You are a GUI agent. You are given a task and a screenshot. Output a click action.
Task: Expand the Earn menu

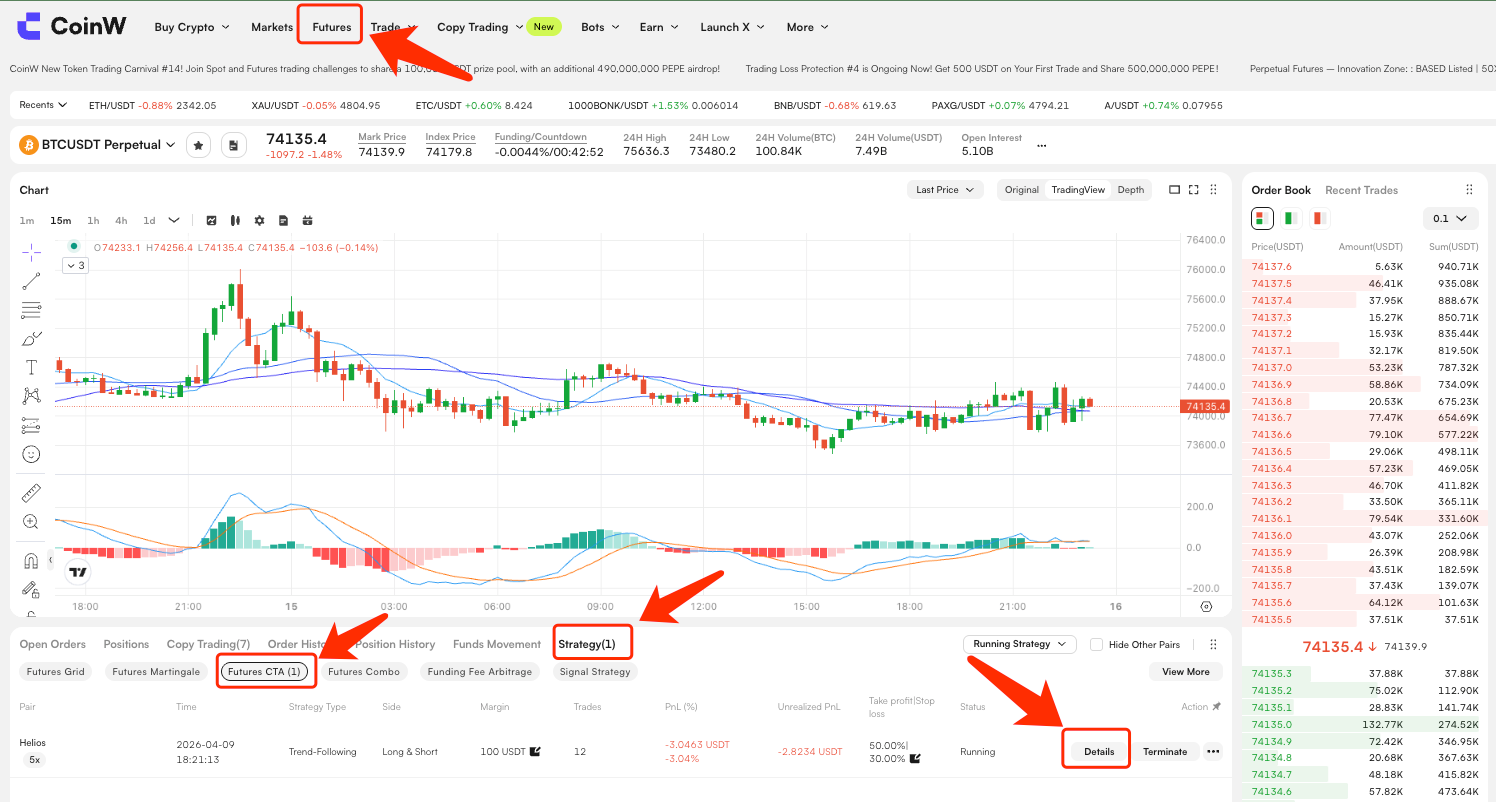(659, 27)
